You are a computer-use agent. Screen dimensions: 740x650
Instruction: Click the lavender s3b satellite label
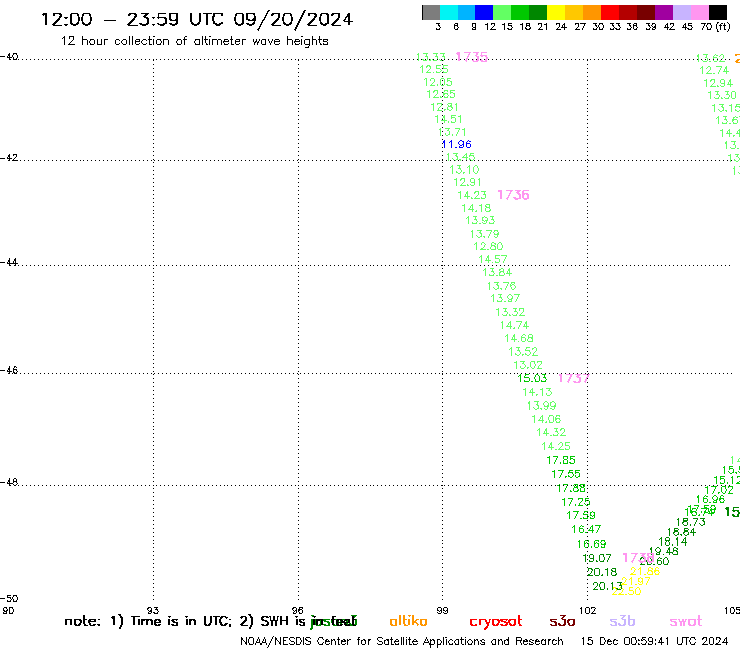tap(622, 621)
